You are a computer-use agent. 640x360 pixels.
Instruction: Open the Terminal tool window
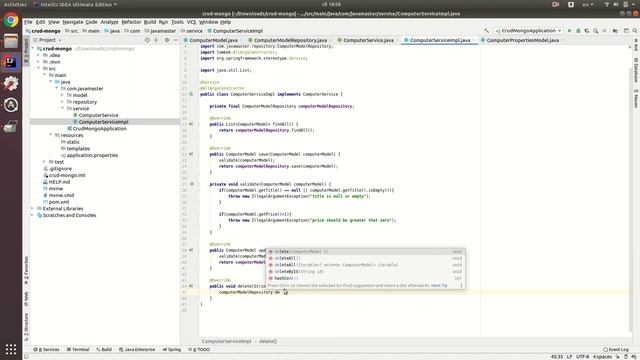tap(78, 349)
